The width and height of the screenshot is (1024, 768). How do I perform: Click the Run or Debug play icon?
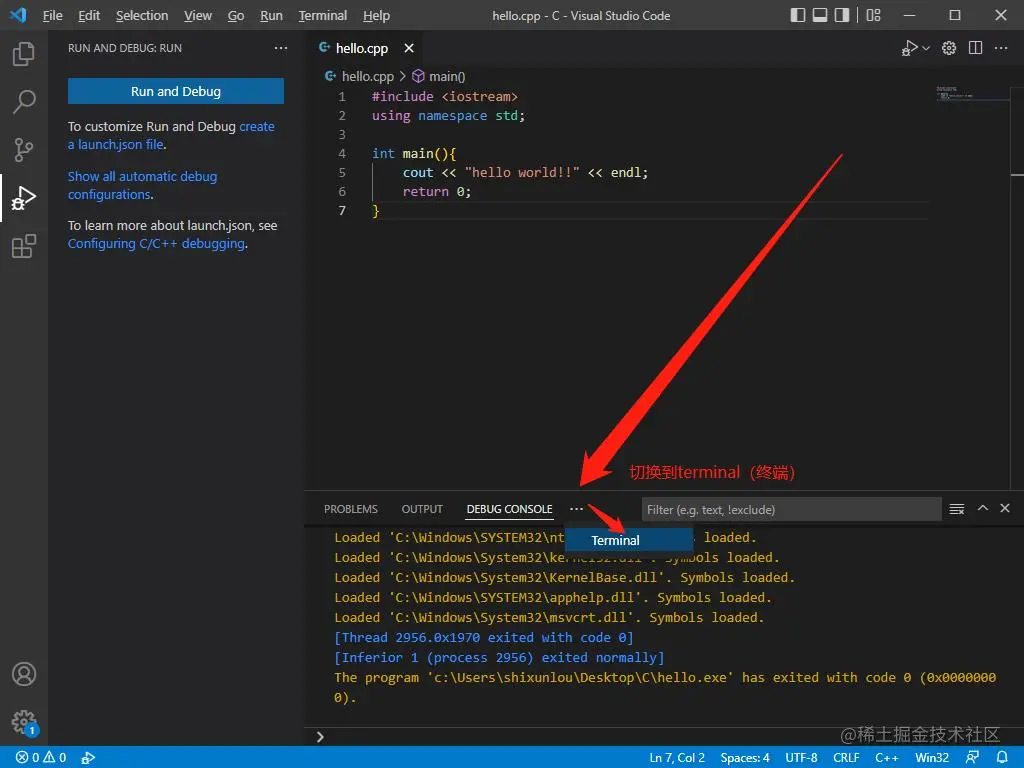(x=910, y=48)
